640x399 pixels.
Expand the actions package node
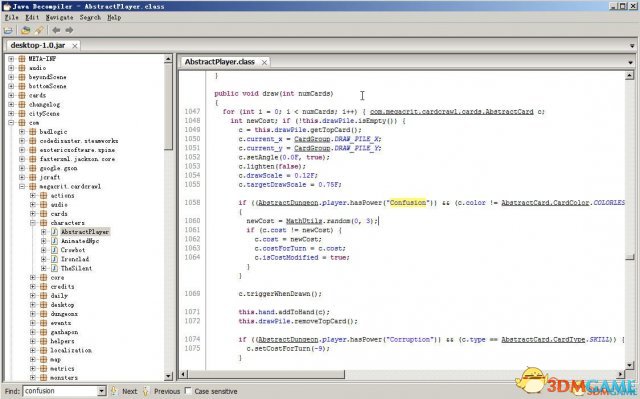[33, 195]
